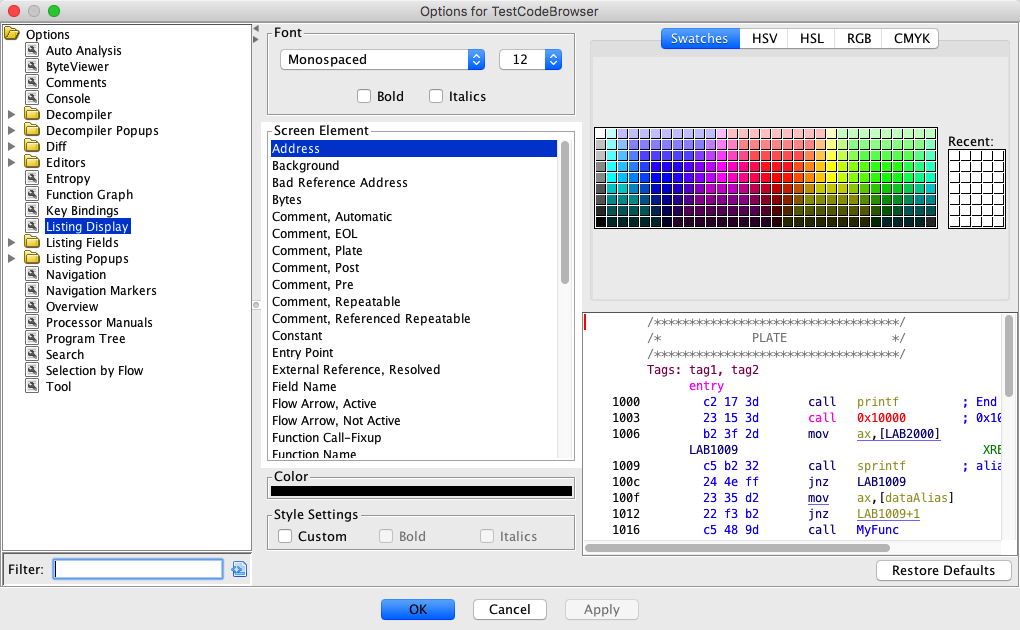
Task: Toggle the Custom style settings checkbox
Action: tap(286, 537)
